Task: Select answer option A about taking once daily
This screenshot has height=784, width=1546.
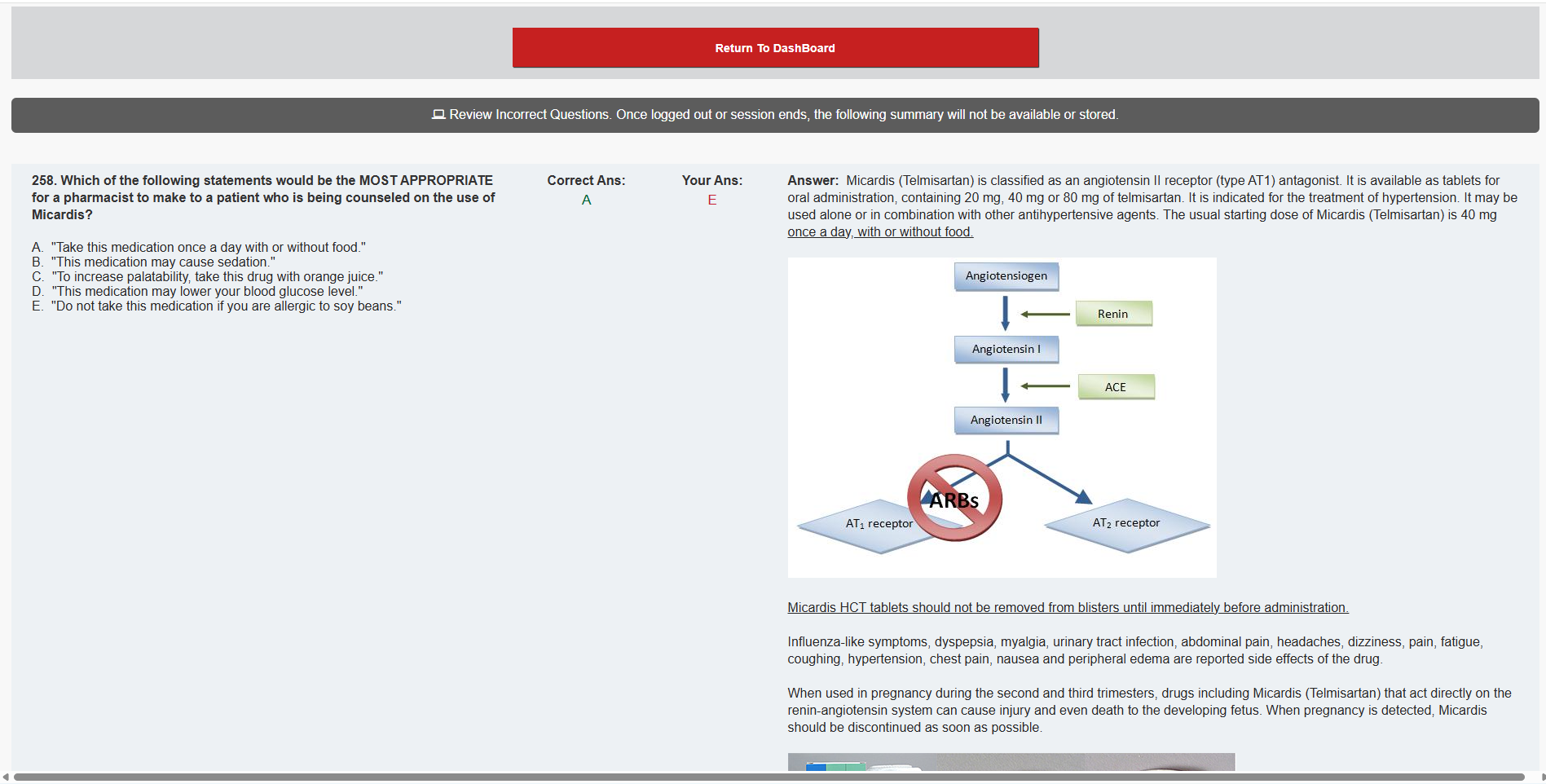Action: (208, 248)
